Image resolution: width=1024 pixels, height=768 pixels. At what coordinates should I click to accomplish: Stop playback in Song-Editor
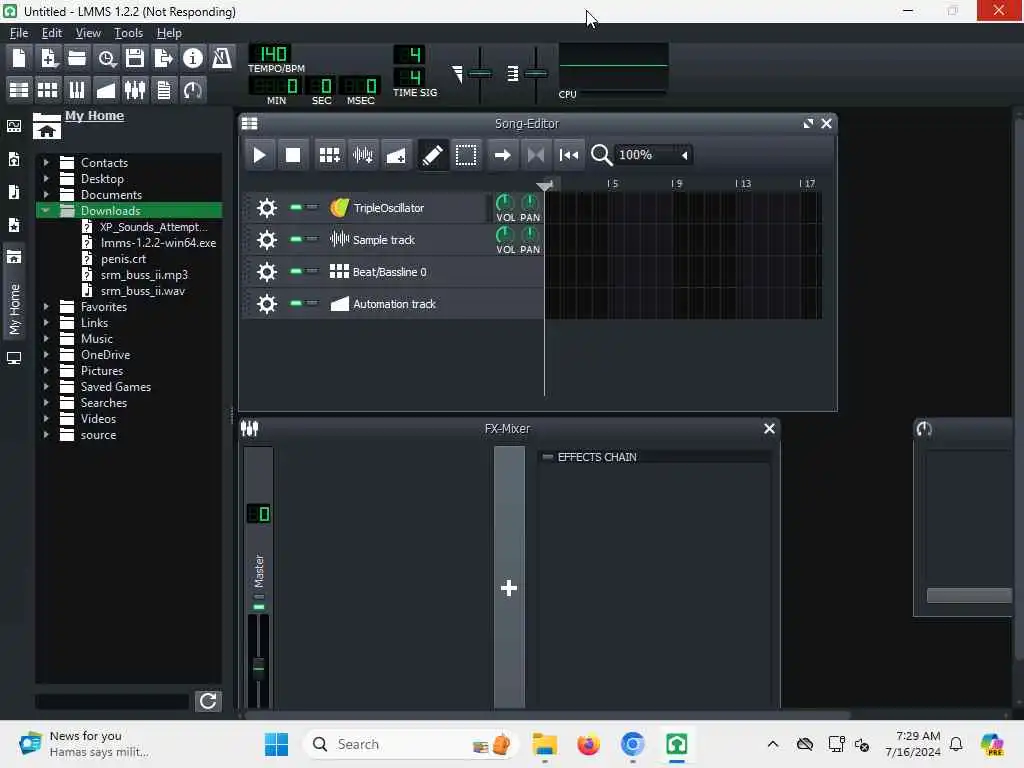[x=293, y=155]
